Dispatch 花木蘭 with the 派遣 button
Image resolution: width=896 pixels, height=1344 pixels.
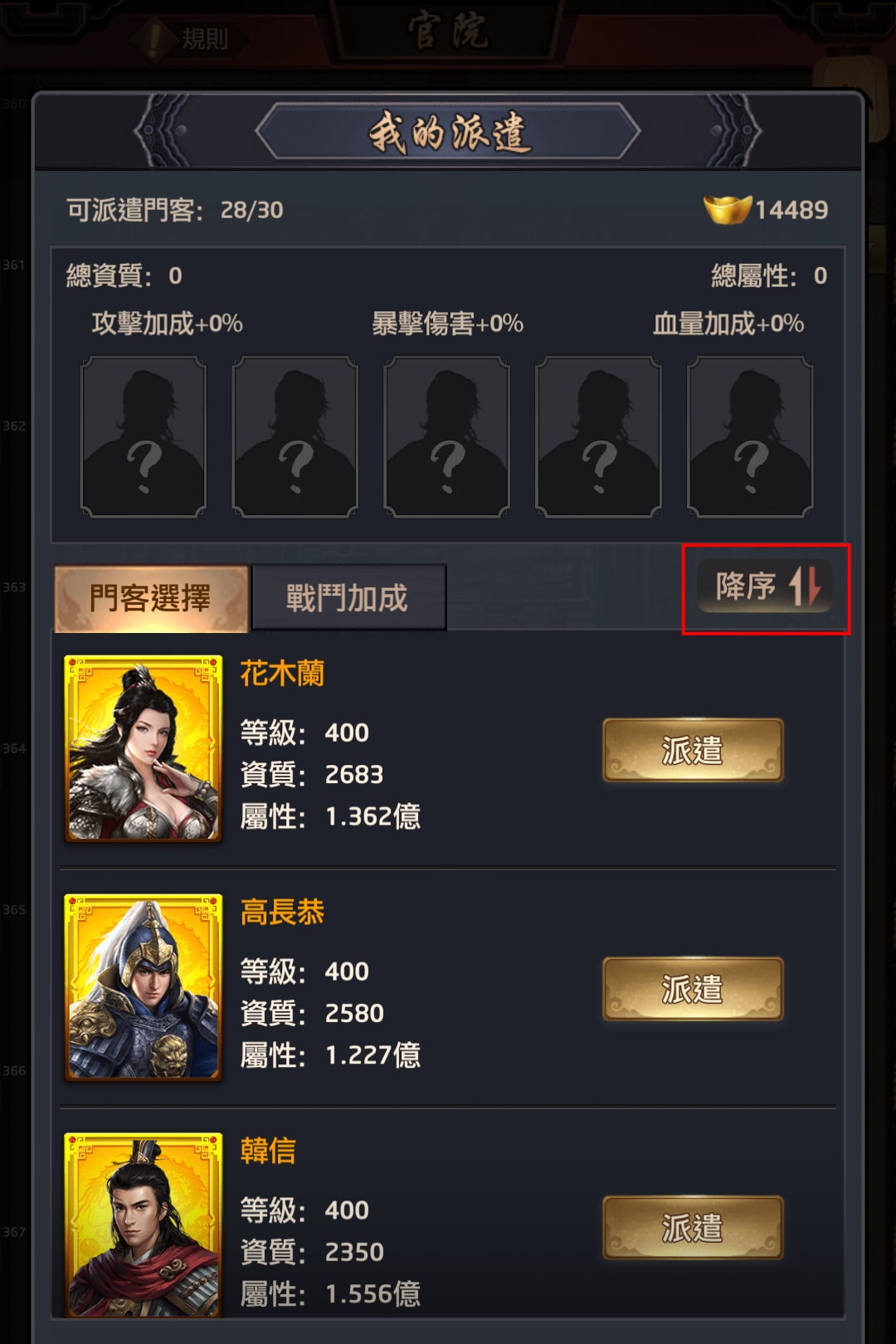click(x=693, y=751)
